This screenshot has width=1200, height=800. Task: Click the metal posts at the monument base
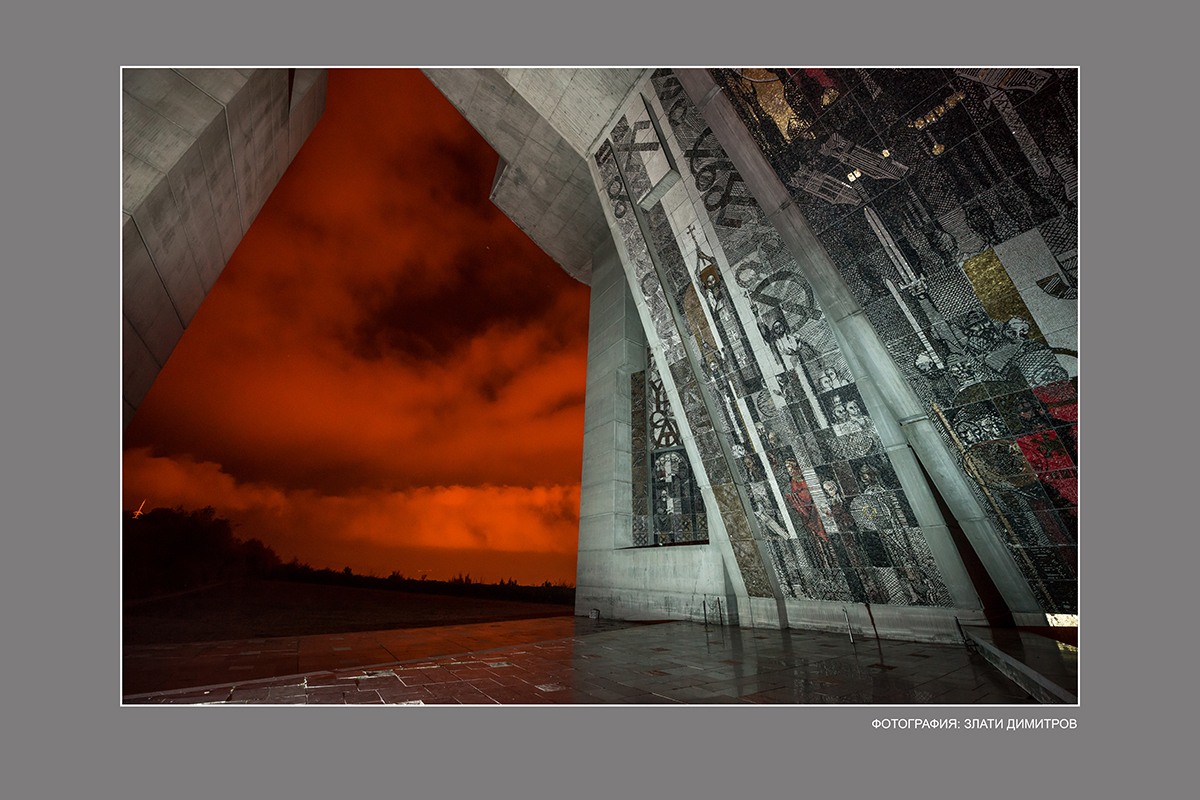[x=712, y=609]
